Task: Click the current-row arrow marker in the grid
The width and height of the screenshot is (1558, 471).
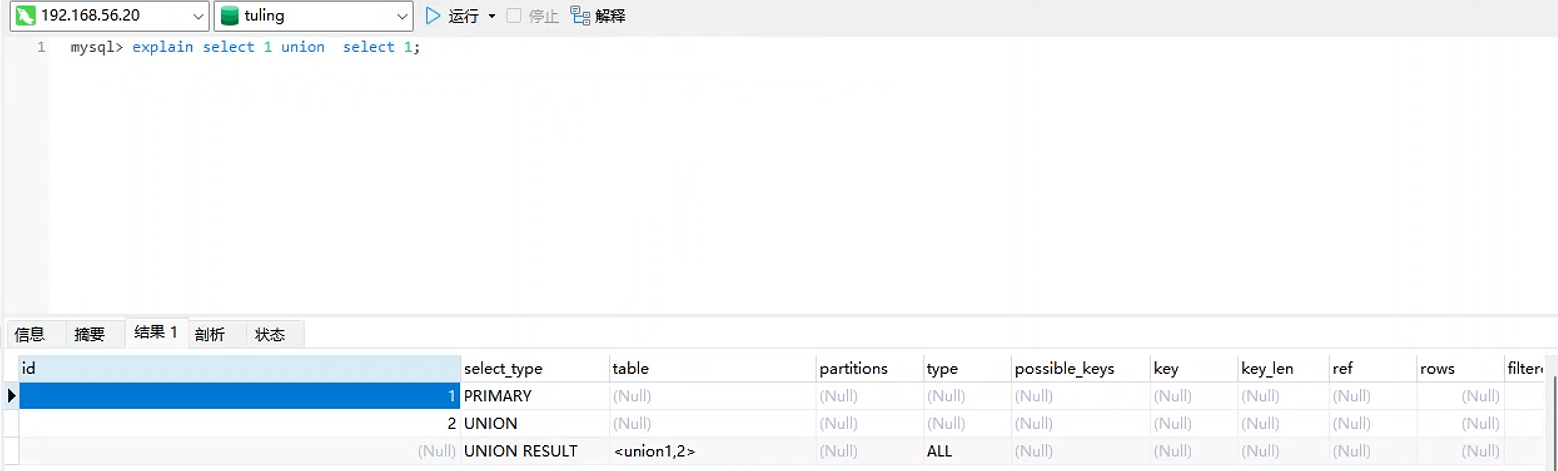Action: click(x=11, y=396)
